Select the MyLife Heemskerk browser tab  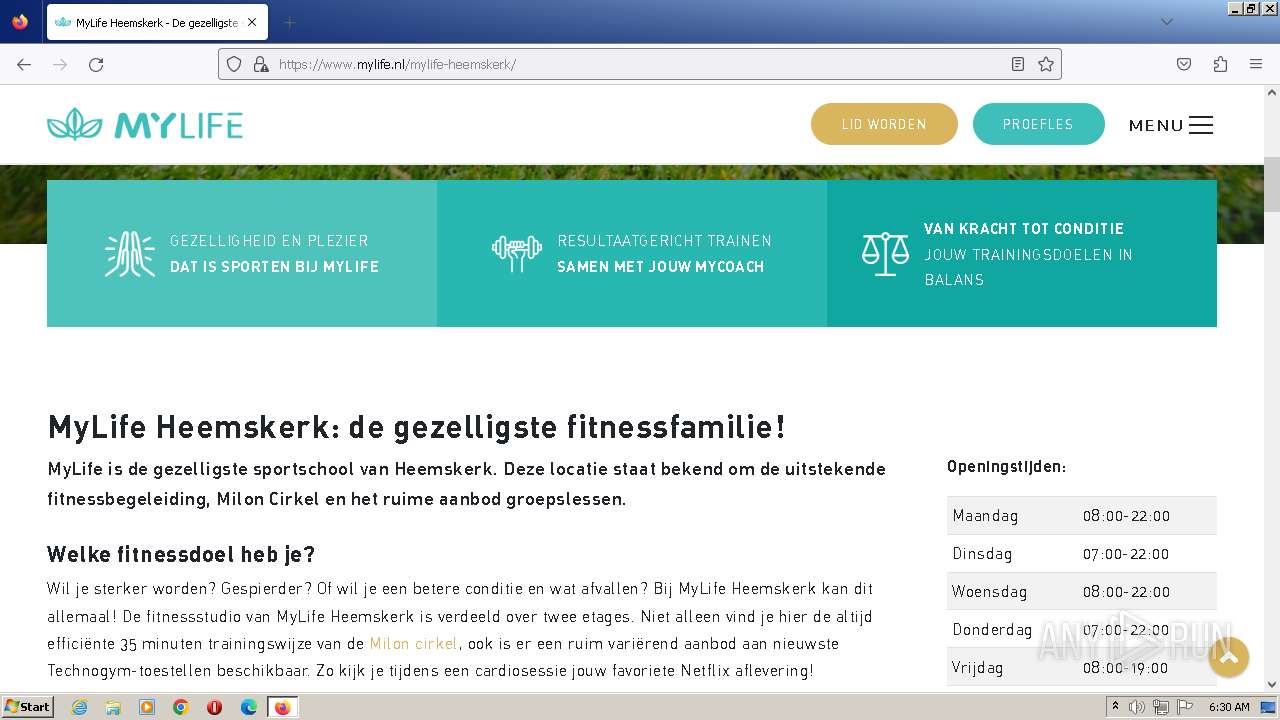tap(156, 22)
